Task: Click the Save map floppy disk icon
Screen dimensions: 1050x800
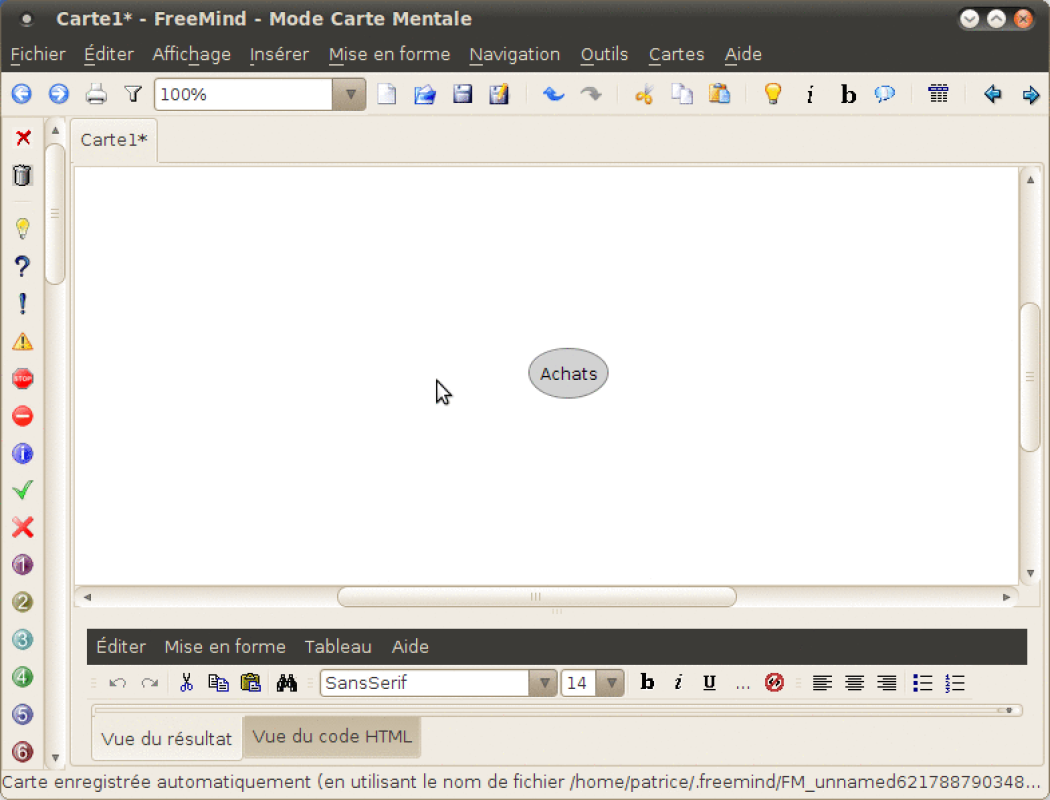Action: click(462, 95)
